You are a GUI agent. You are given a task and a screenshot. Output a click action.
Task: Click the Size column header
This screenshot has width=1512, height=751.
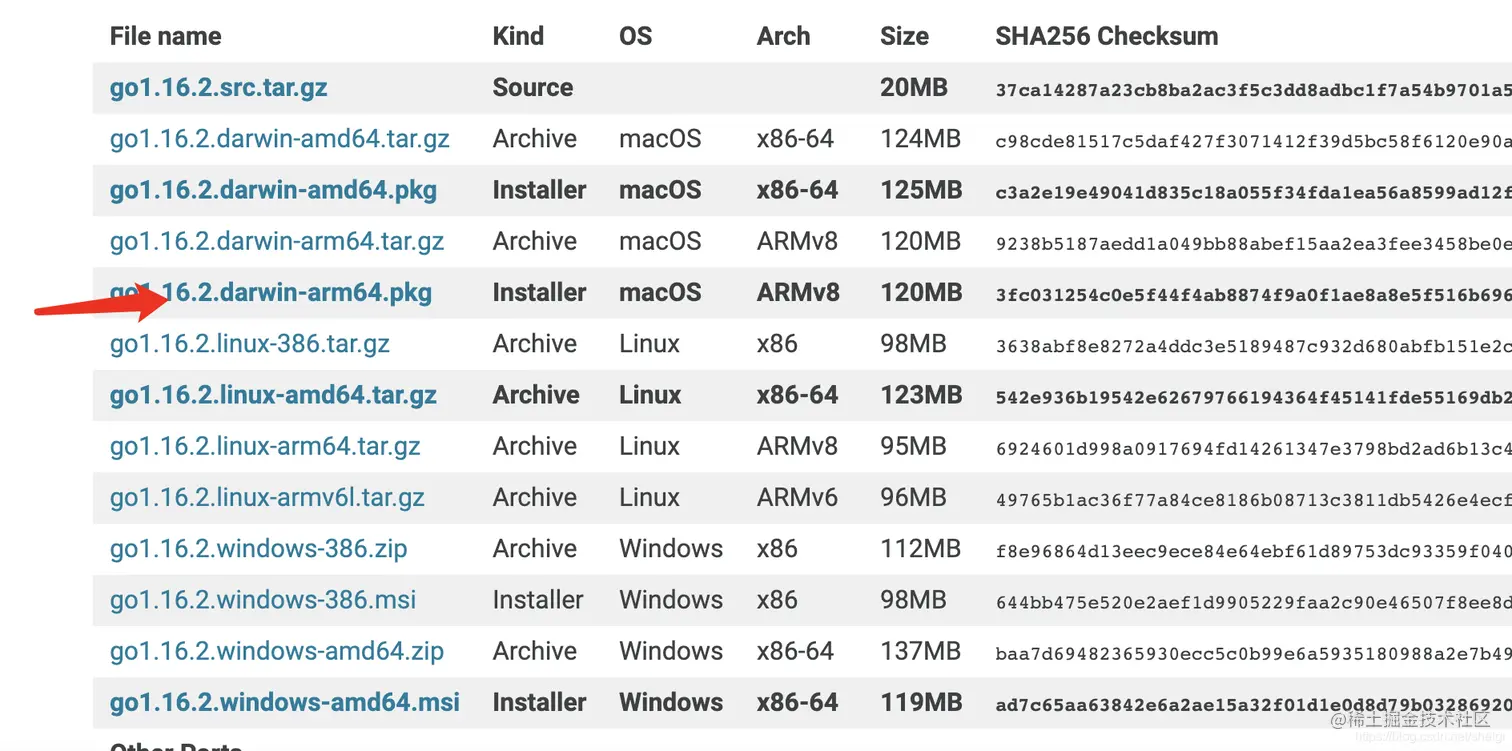pyautogui.click(x=904, y=37)
